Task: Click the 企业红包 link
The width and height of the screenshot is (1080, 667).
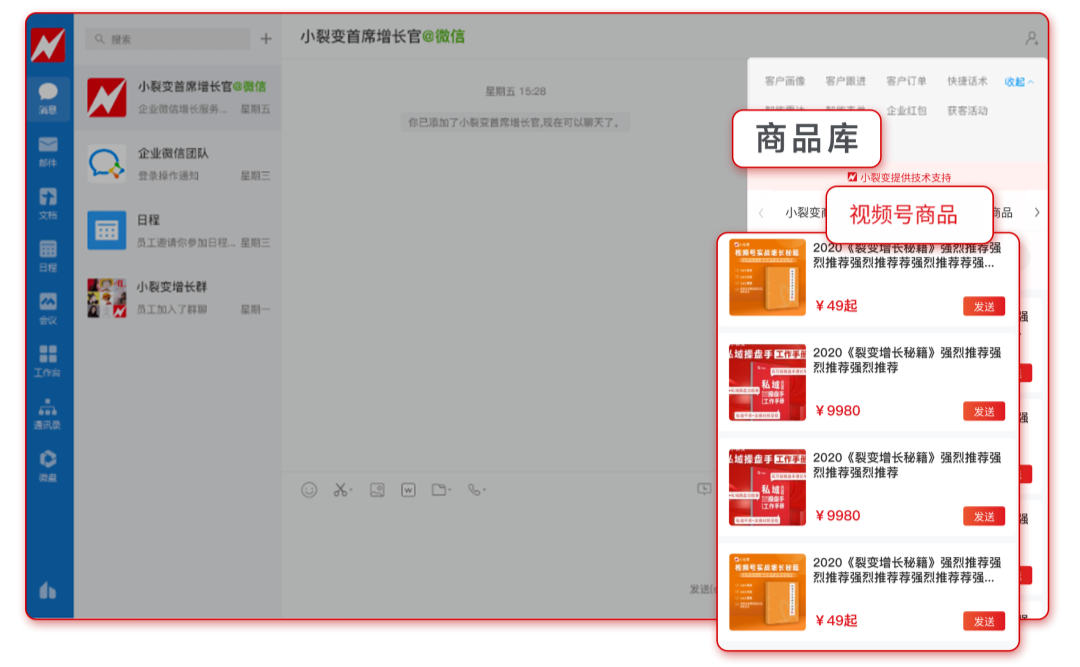Action: pos(908,110)
